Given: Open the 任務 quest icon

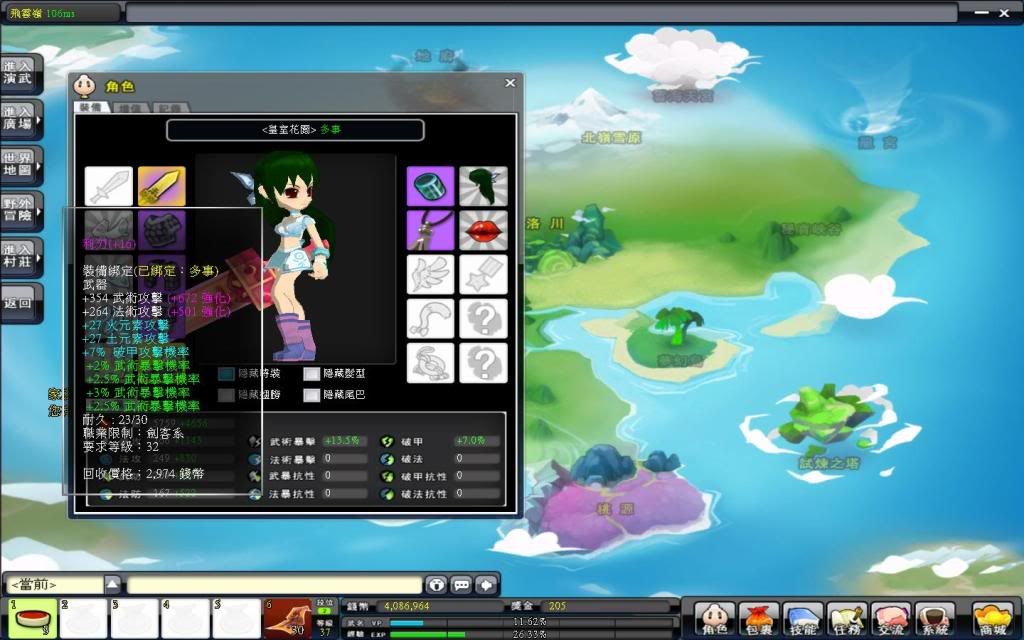Looking at the screenshot, I should click(846, 618).
